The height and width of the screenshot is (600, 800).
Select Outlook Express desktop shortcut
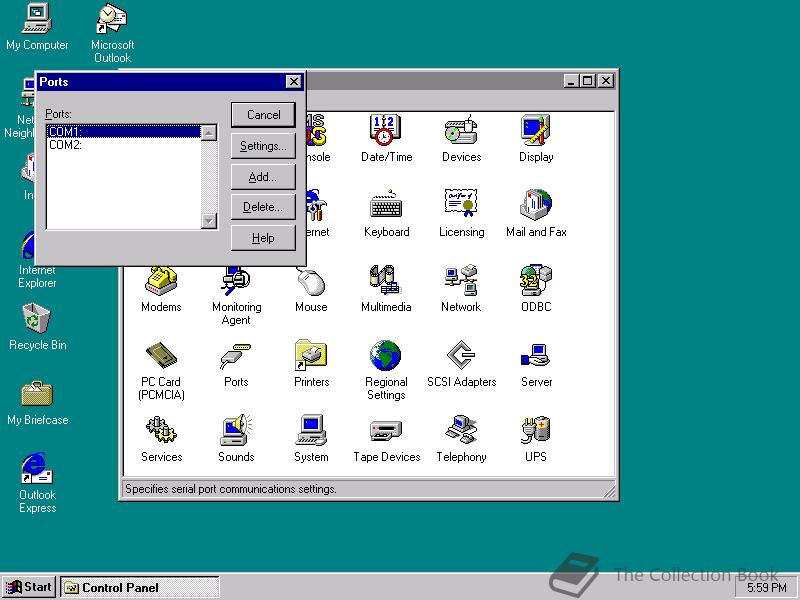click(x=37, y=482)
